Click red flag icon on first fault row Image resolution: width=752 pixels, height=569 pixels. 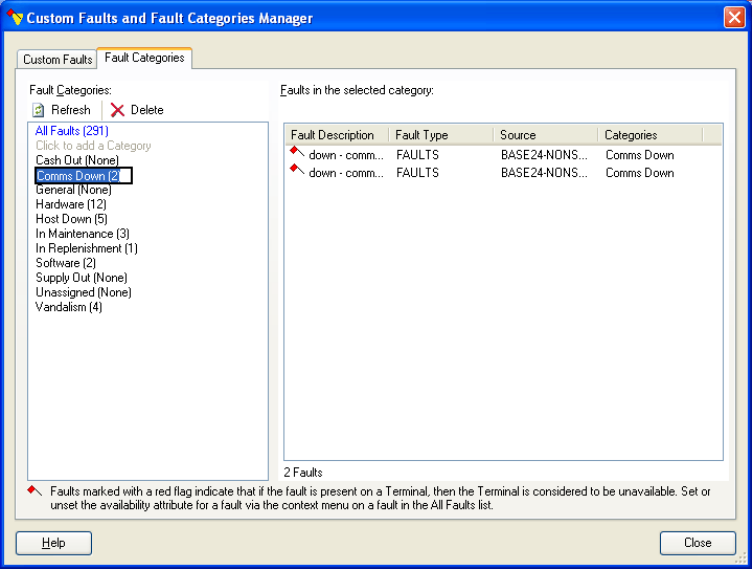coord(297,153)
